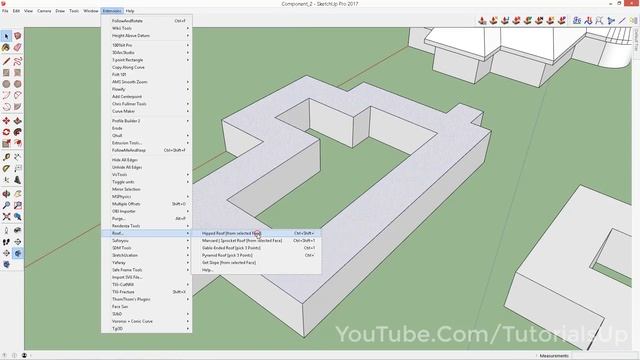The image size is (640, 360).
Task: Open the MSPhysics submenu
Action: (147, 197)
